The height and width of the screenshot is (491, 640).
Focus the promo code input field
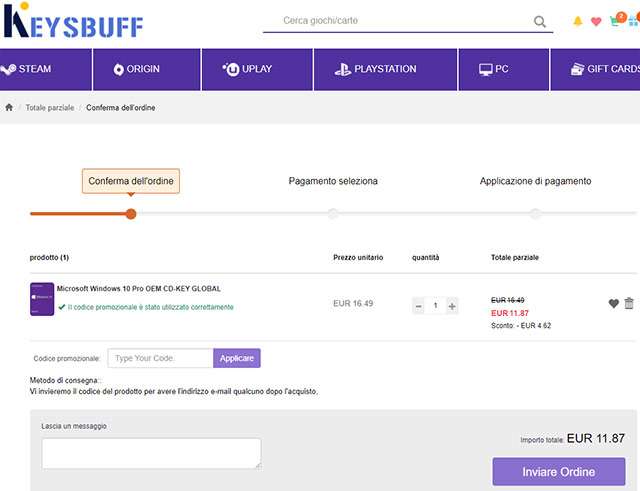click(x=160, y=358)
